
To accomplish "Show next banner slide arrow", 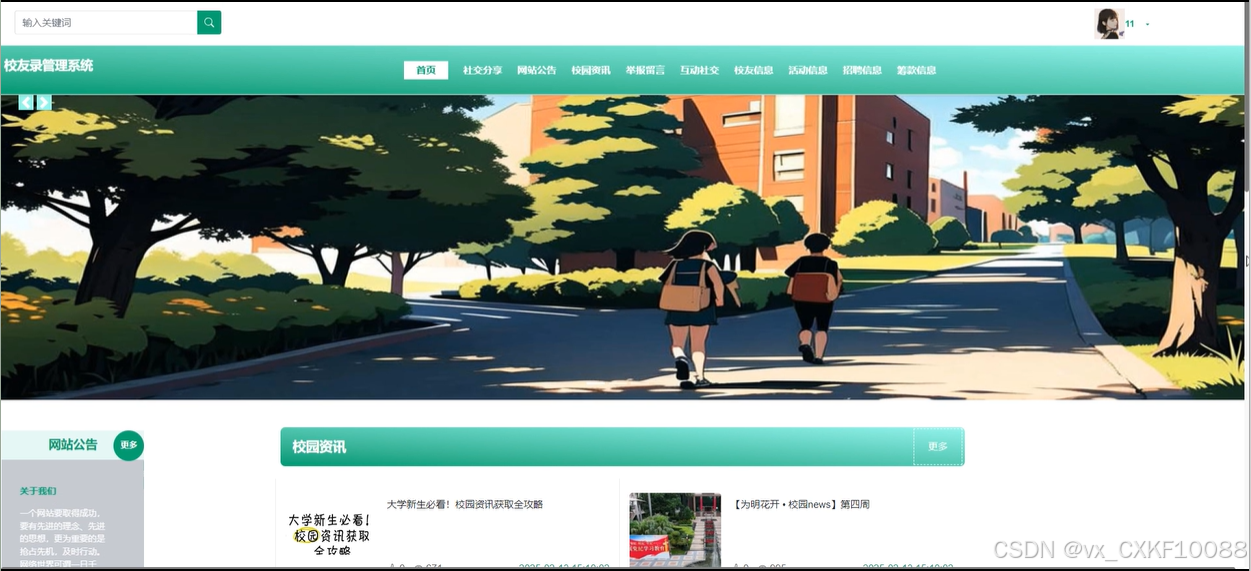I will [x=44, y=102].
